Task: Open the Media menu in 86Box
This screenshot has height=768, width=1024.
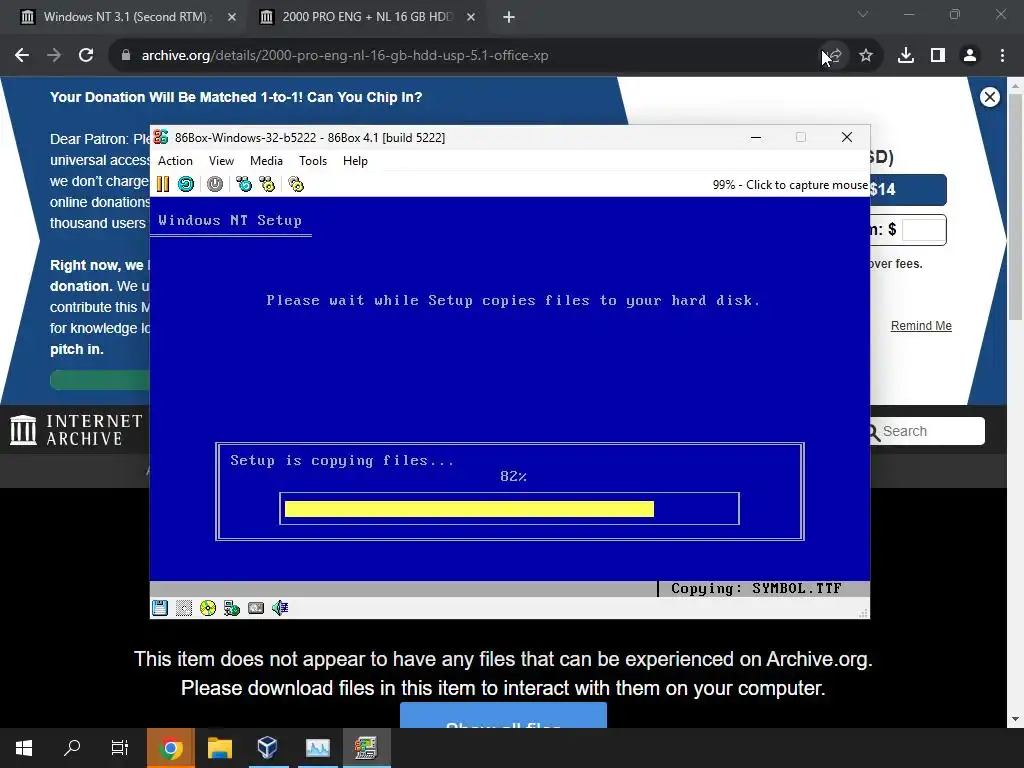Action: click(x=266, y=161)
